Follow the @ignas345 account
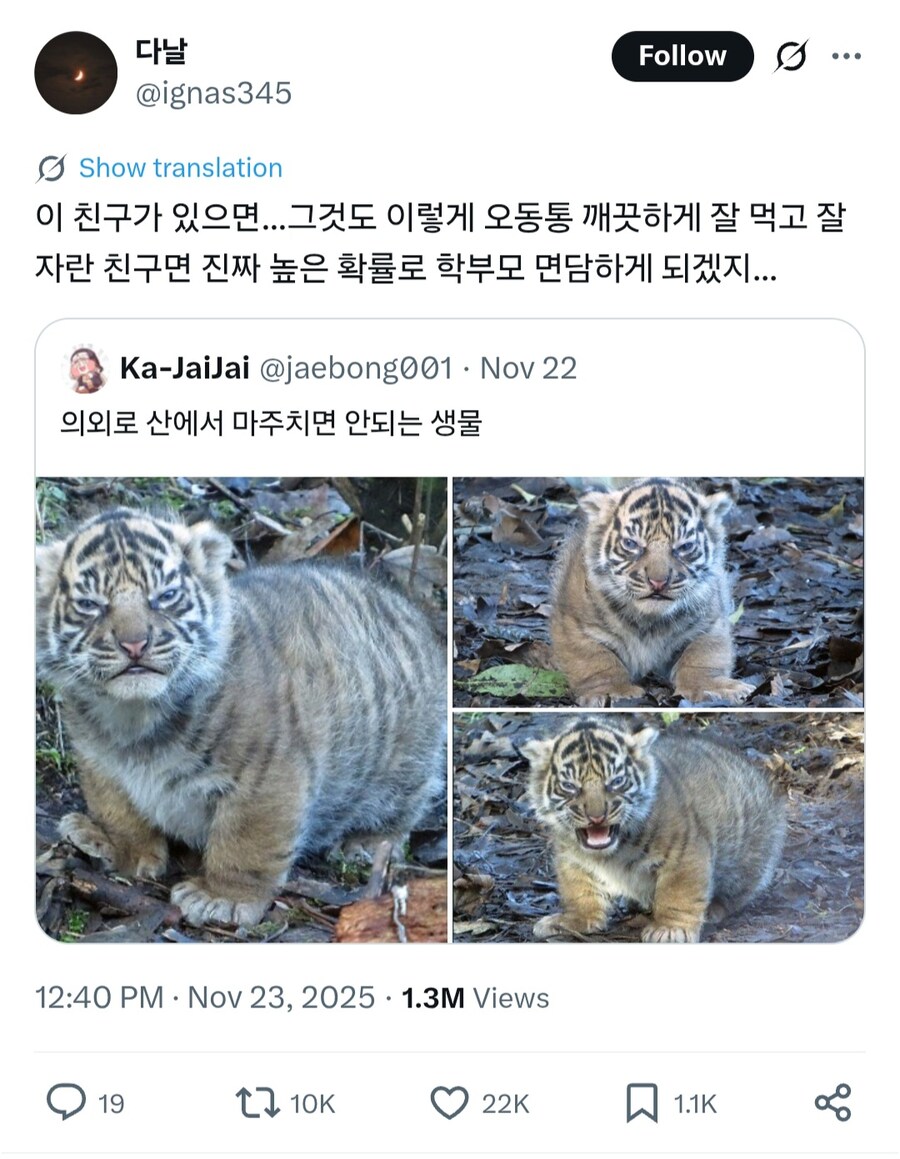 (x=682, y=57)
